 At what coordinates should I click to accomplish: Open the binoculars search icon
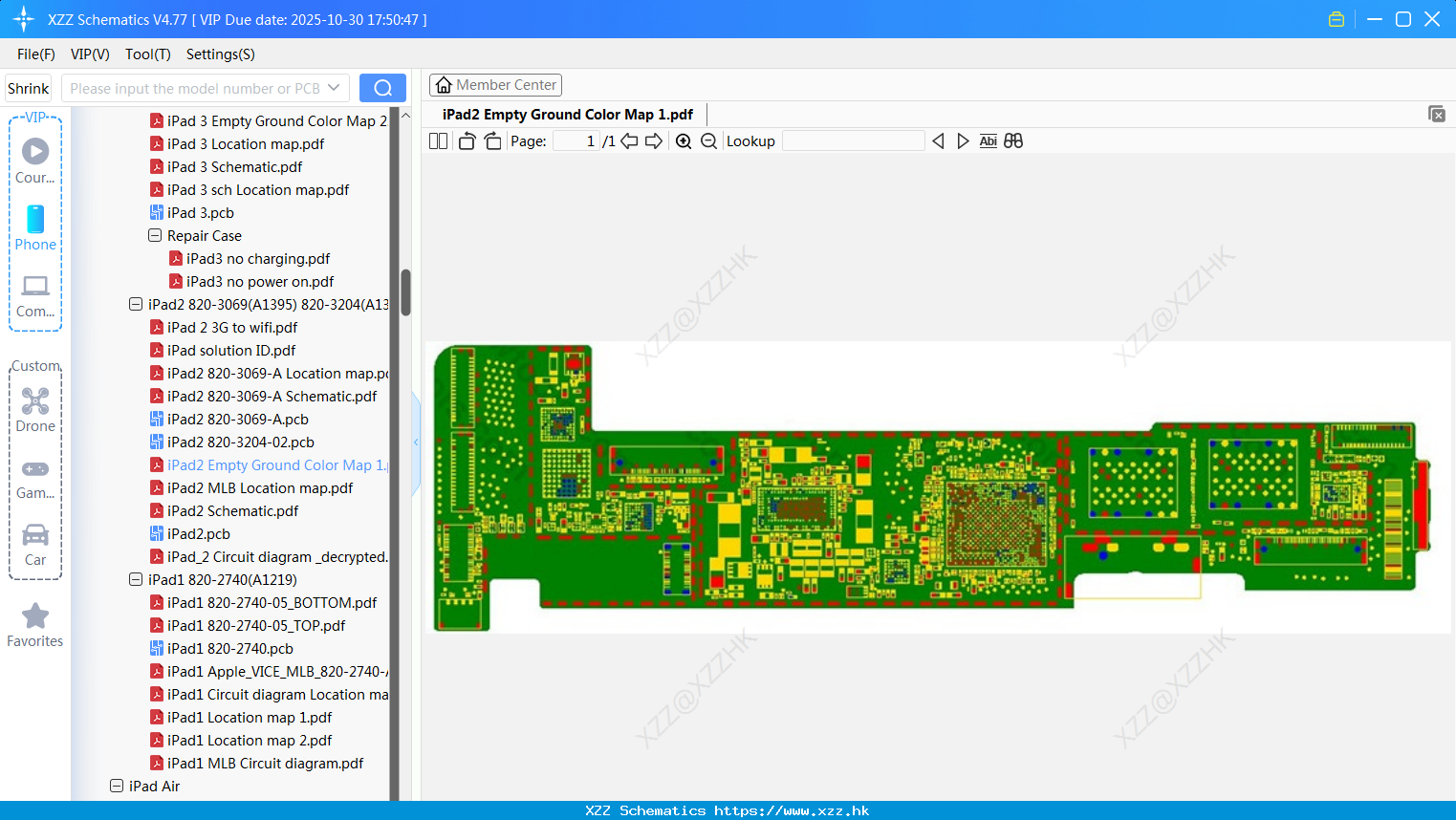[1013, 141]
